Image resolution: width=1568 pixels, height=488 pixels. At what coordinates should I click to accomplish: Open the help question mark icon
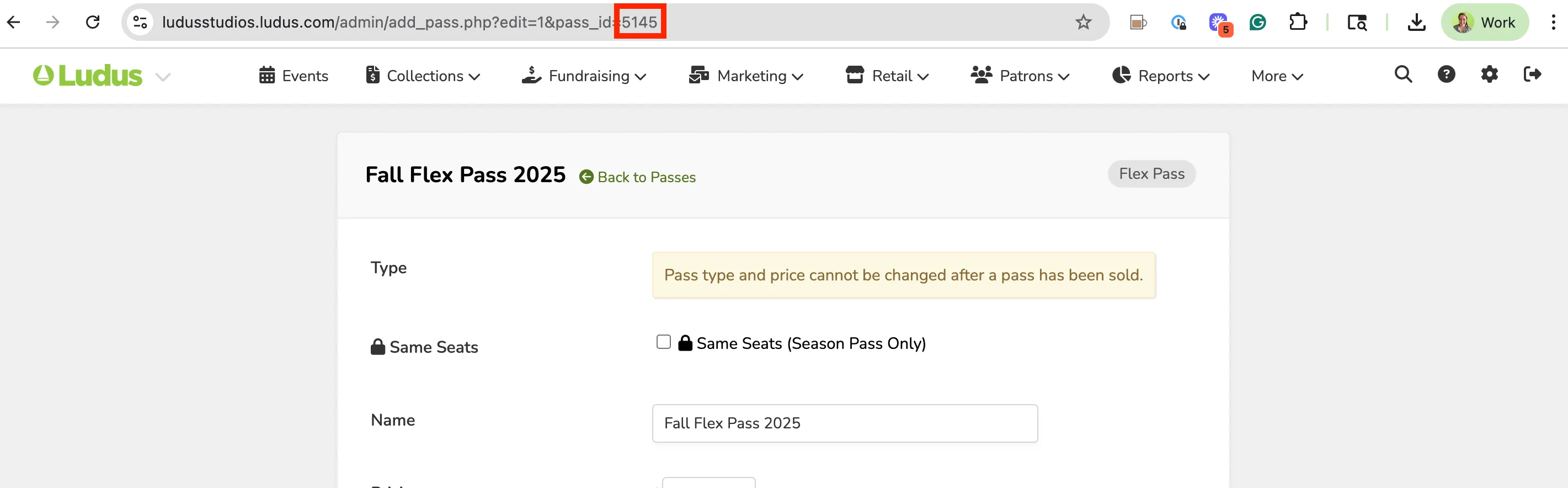(1446, 75)
